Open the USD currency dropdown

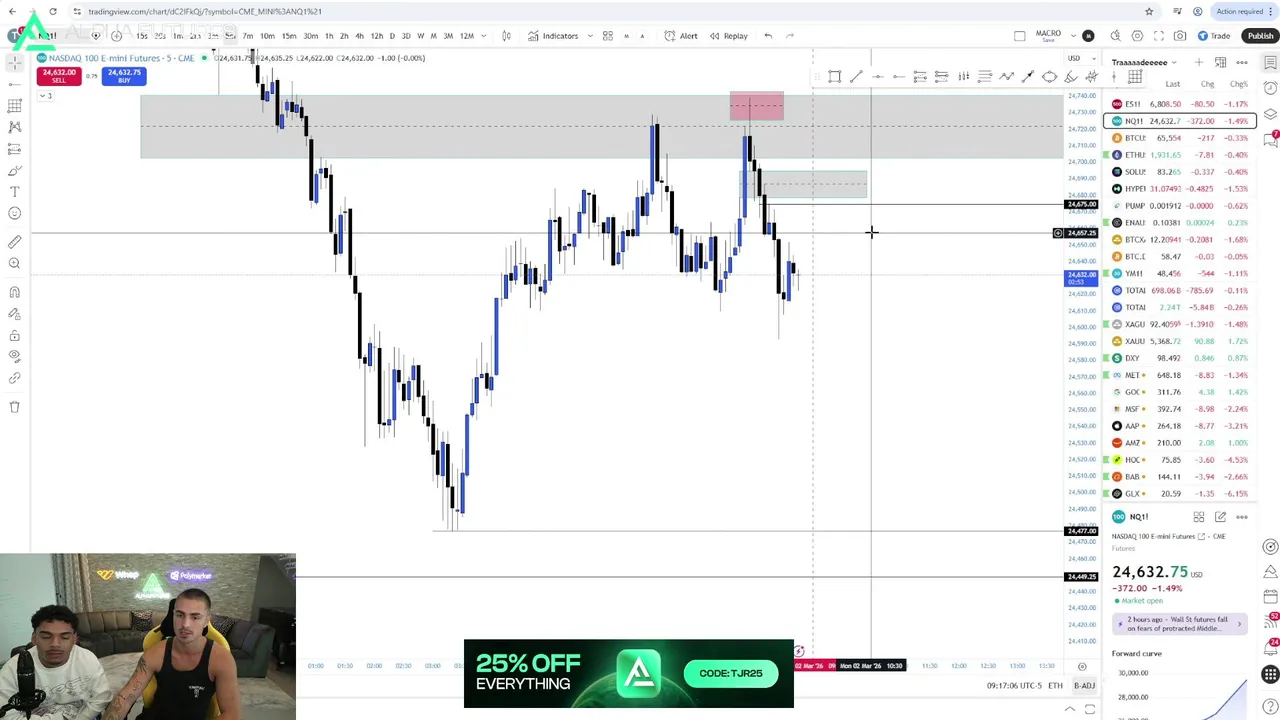coord(1079,58)
